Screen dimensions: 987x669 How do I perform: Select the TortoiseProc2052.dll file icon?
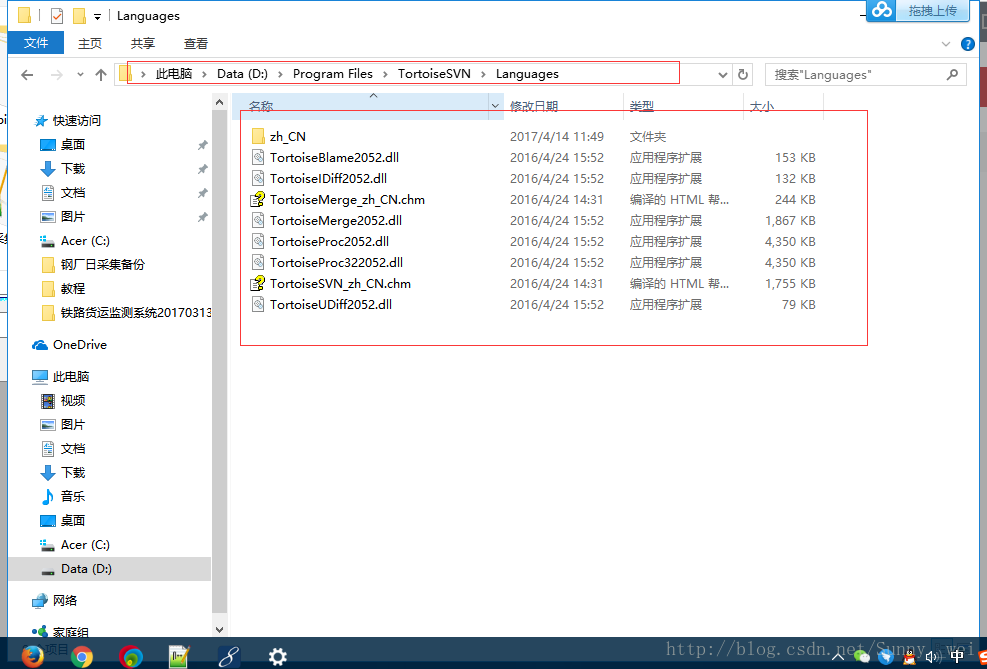257,242
